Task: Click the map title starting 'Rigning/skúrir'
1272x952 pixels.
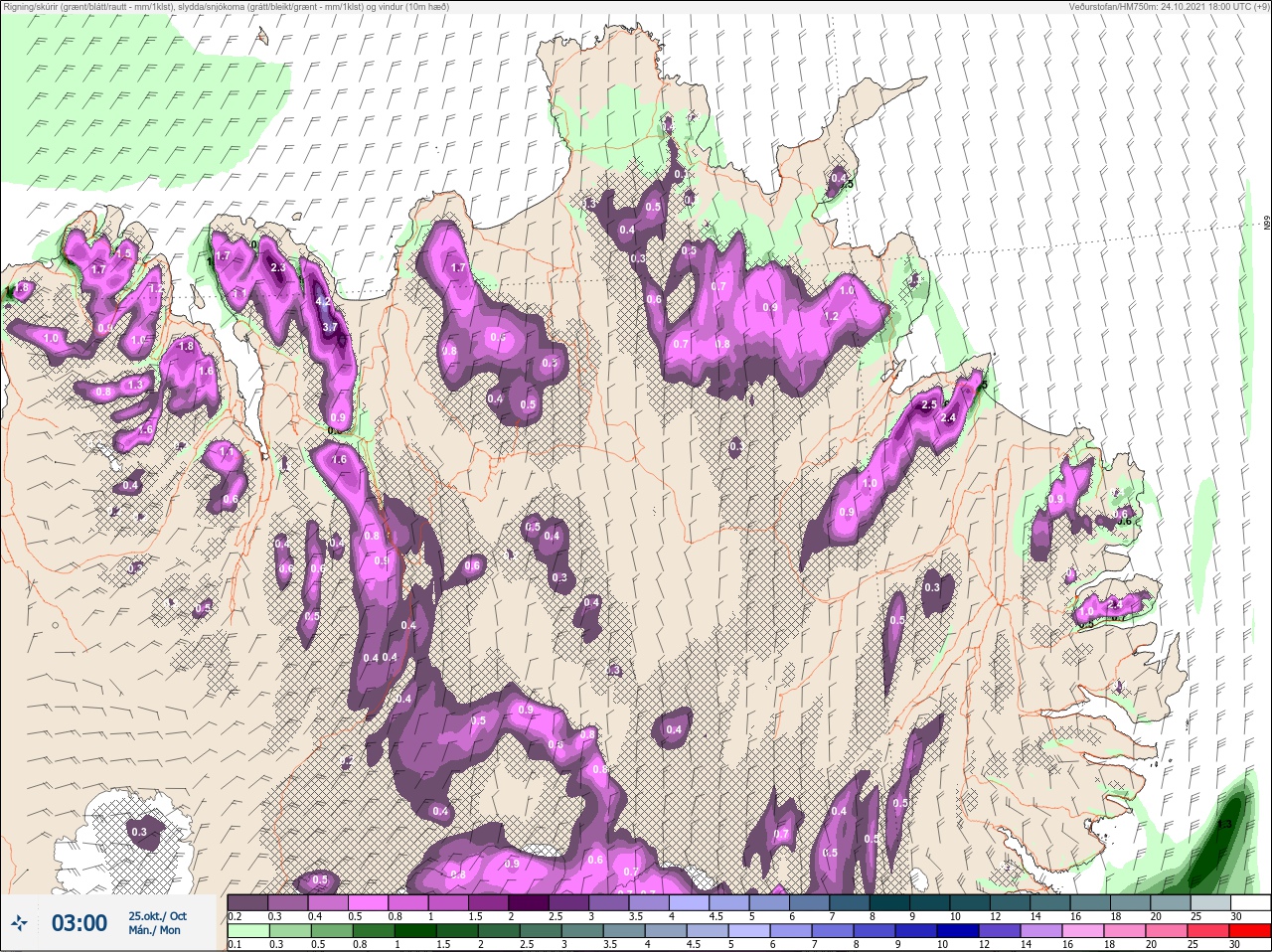Action: click(x=225, y=6)
